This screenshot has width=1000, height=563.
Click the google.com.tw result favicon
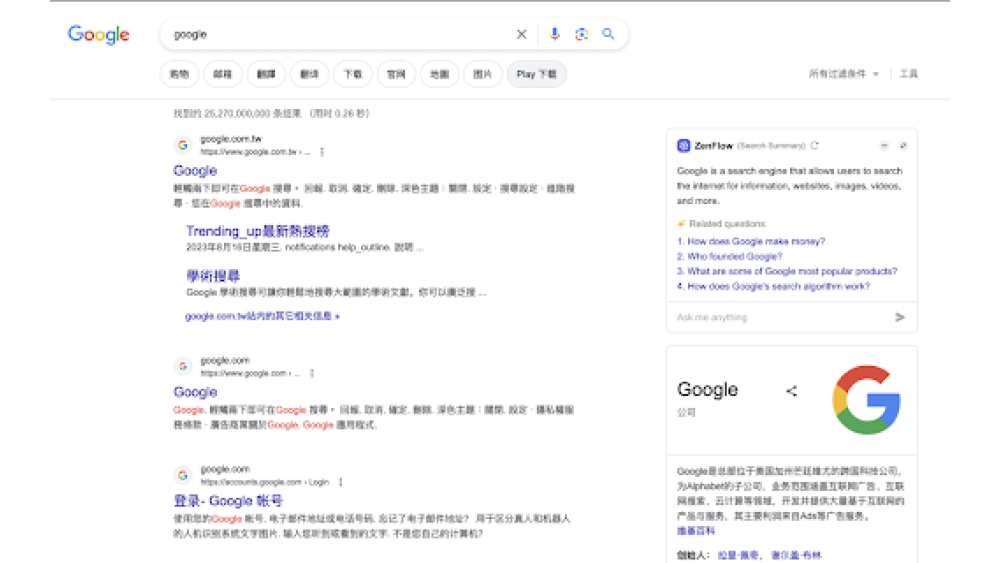(x=183, y=145)
